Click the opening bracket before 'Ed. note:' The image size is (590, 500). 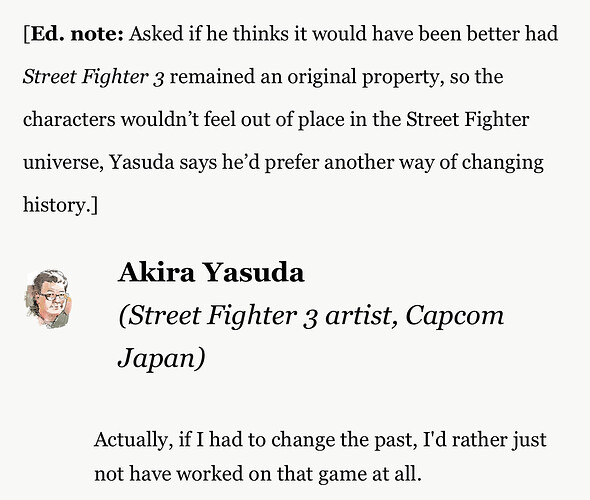[26, 35]
